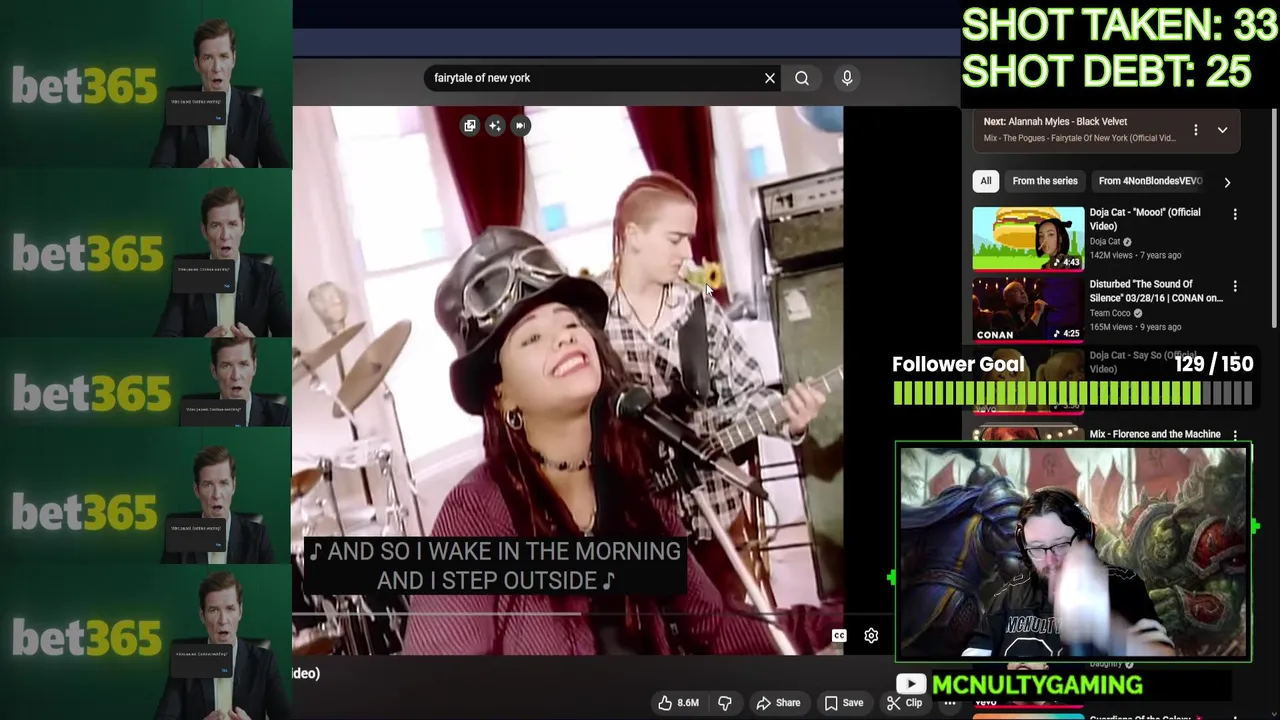Click the sparkle icon on the video overlay
This screenshot has height=720, width=1280.
pyautogui.click(x=495, y=126)
